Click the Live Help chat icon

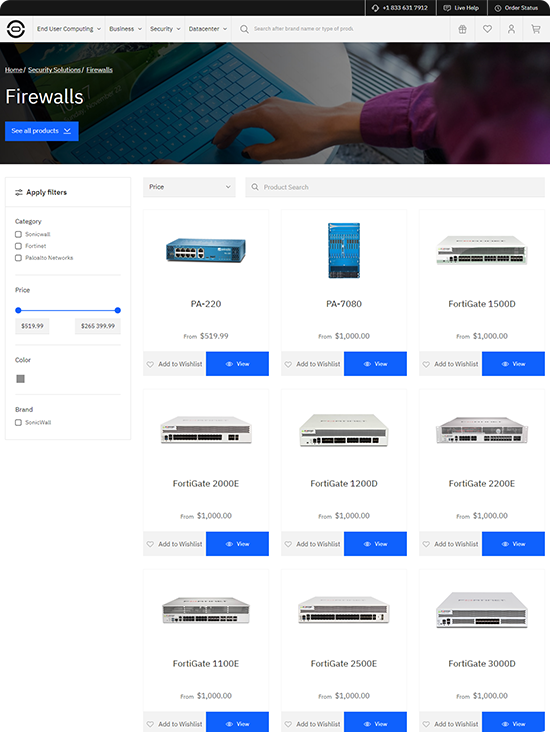tap(447, 8)
